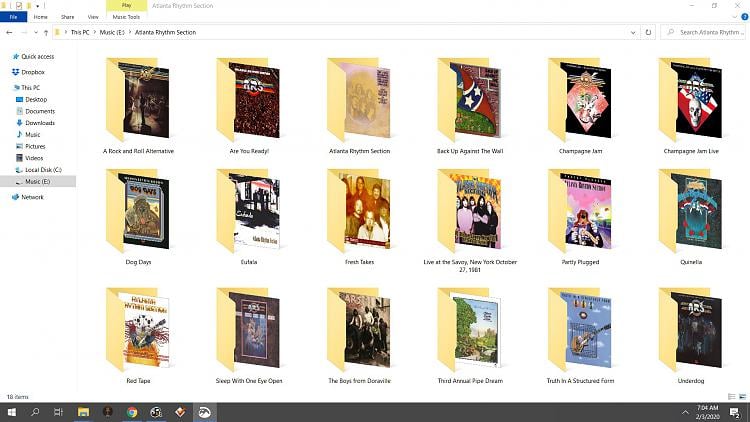Select the Play contextual tab
Viewport: 750px width, 422px height.
click(x=126, y=5)
